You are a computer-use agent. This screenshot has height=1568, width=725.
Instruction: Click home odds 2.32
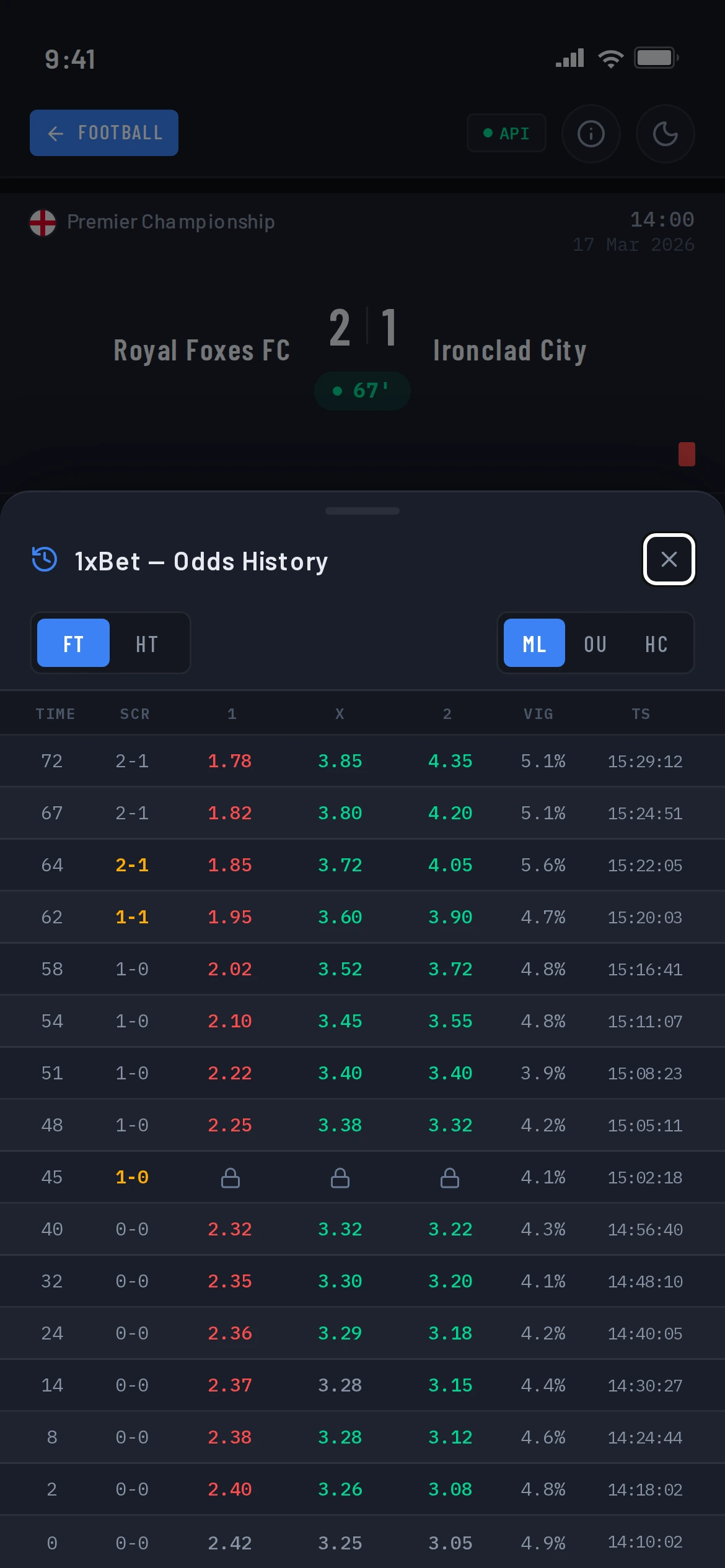point(230,1229)
